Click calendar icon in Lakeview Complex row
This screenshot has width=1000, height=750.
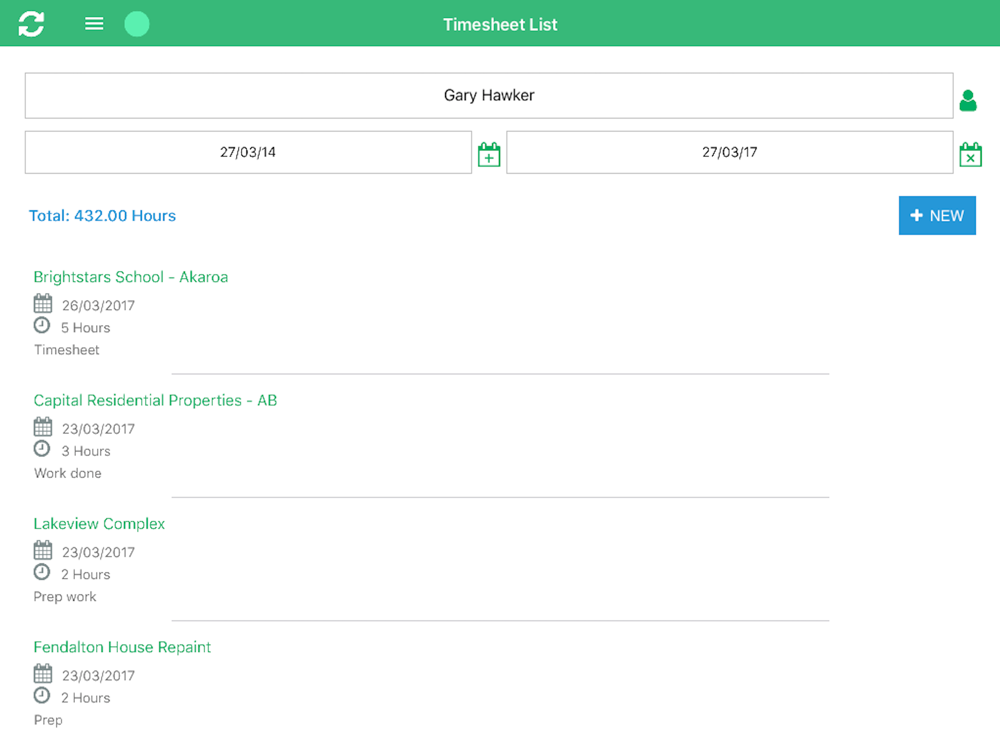click(43, 550)
